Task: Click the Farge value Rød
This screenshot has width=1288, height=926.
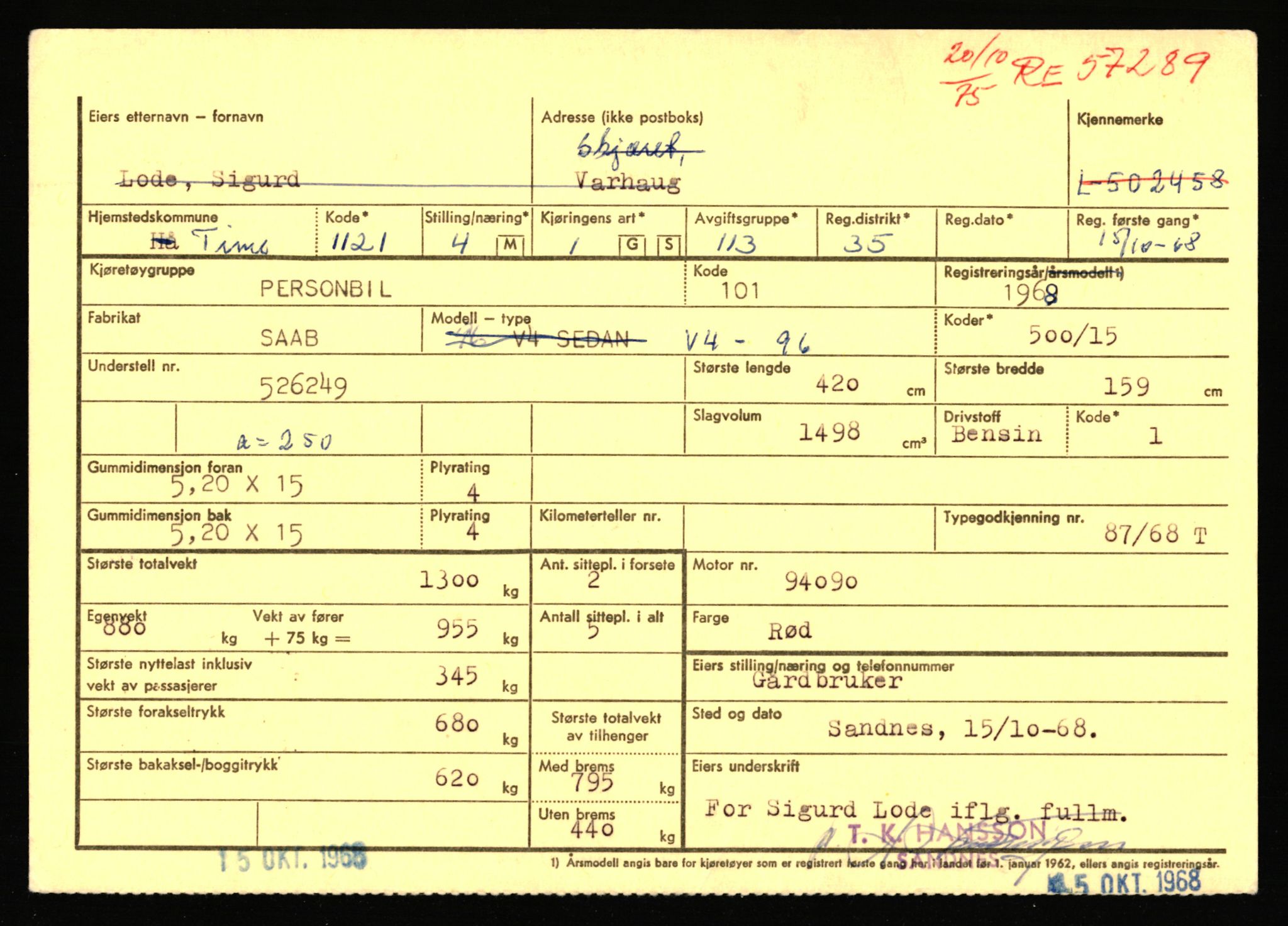Action: pos(790,631)
